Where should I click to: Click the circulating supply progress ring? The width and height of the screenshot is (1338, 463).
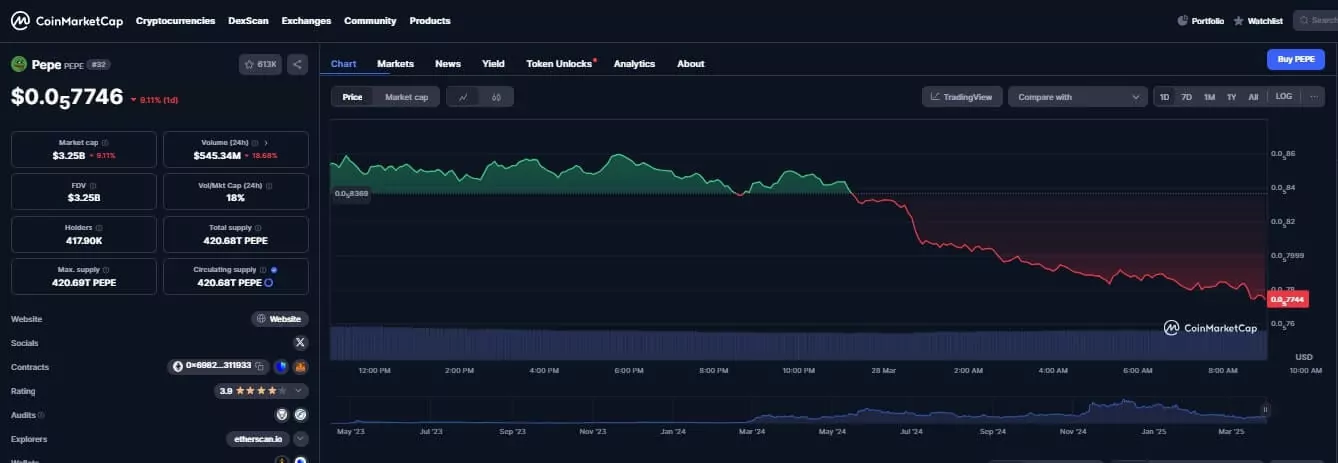tap(268, 283)
